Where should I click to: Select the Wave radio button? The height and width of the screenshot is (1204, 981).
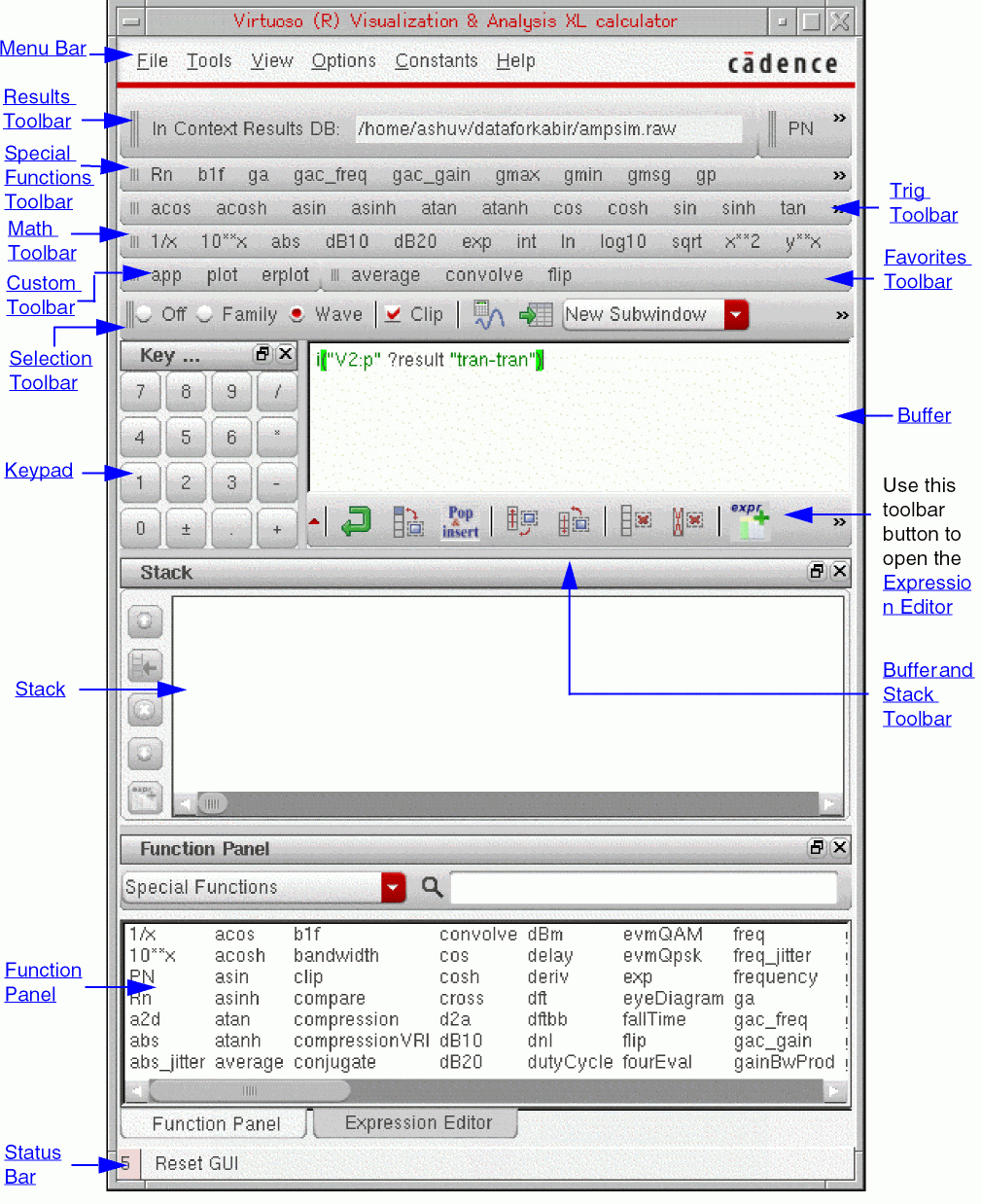pyautogui.click(x=297, y=314)
